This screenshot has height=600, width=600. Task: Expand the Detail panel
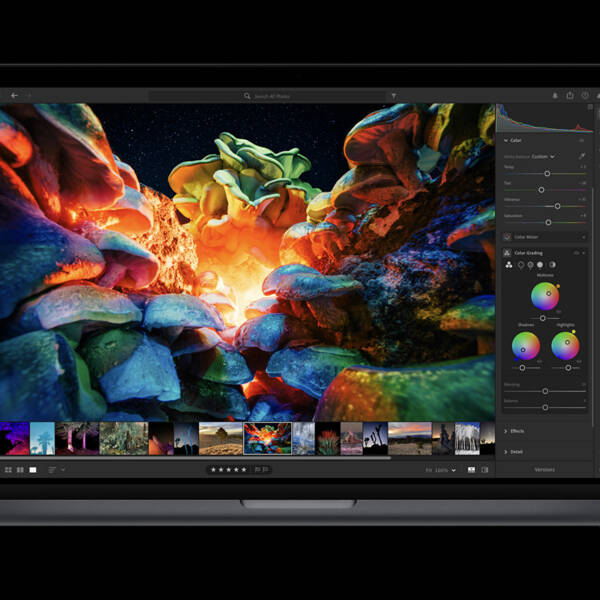pos(516,451)
